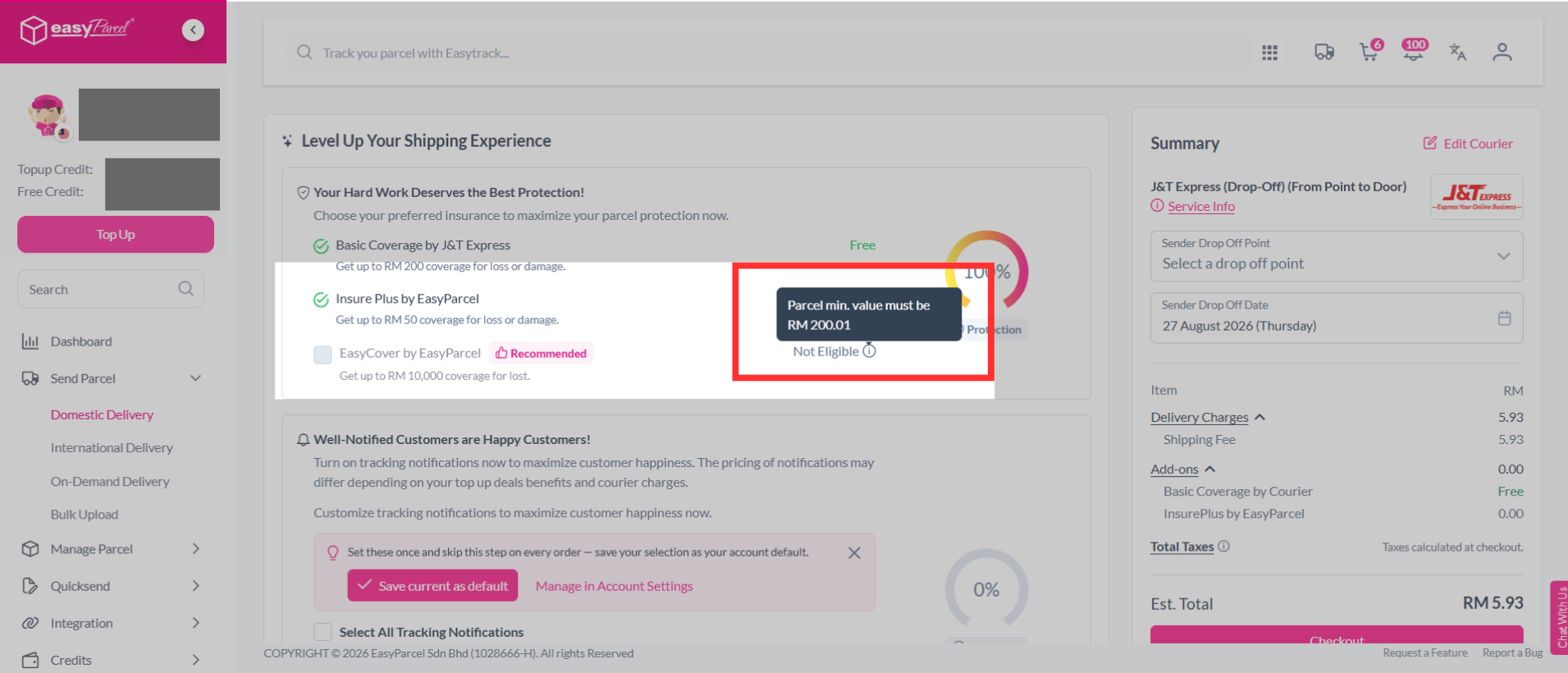Open the Chat With Us side tab
The width and height of the screenshot is (1568, 673).
pos(1559,617)
